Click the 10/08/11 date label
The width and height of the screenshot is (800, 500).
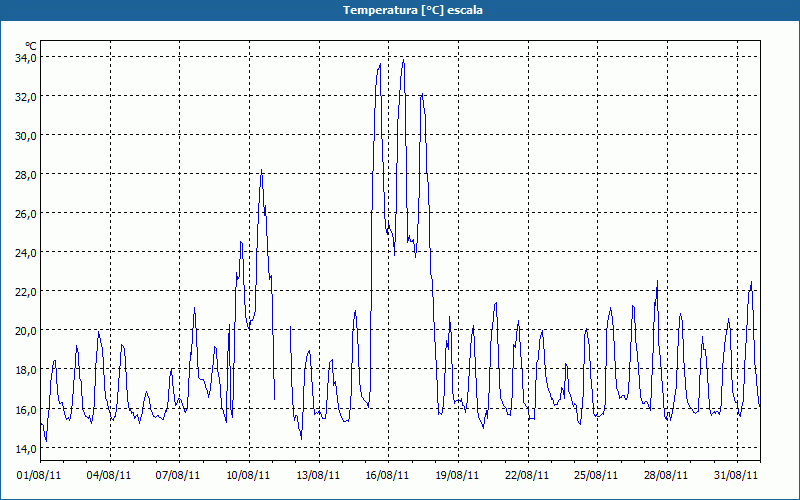pyautogui.click(x=248, y=475)
